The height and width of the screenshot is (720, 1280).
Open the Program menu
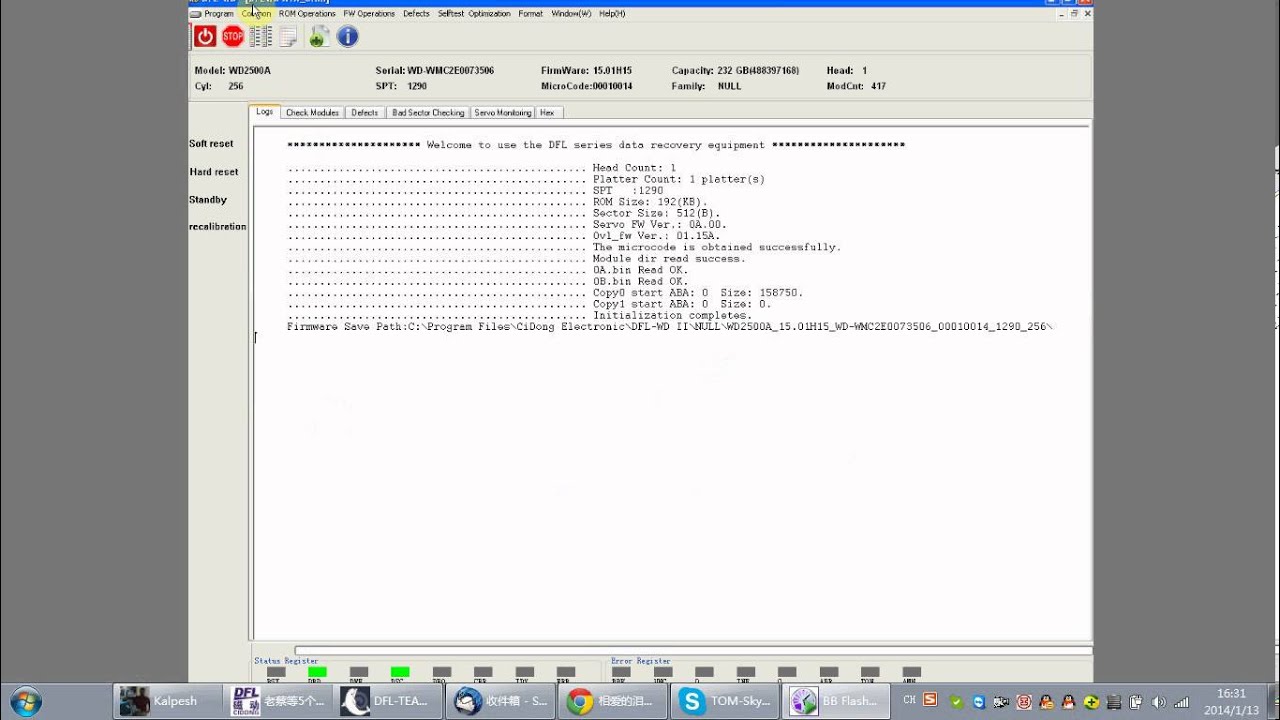[x=218, y=14]
